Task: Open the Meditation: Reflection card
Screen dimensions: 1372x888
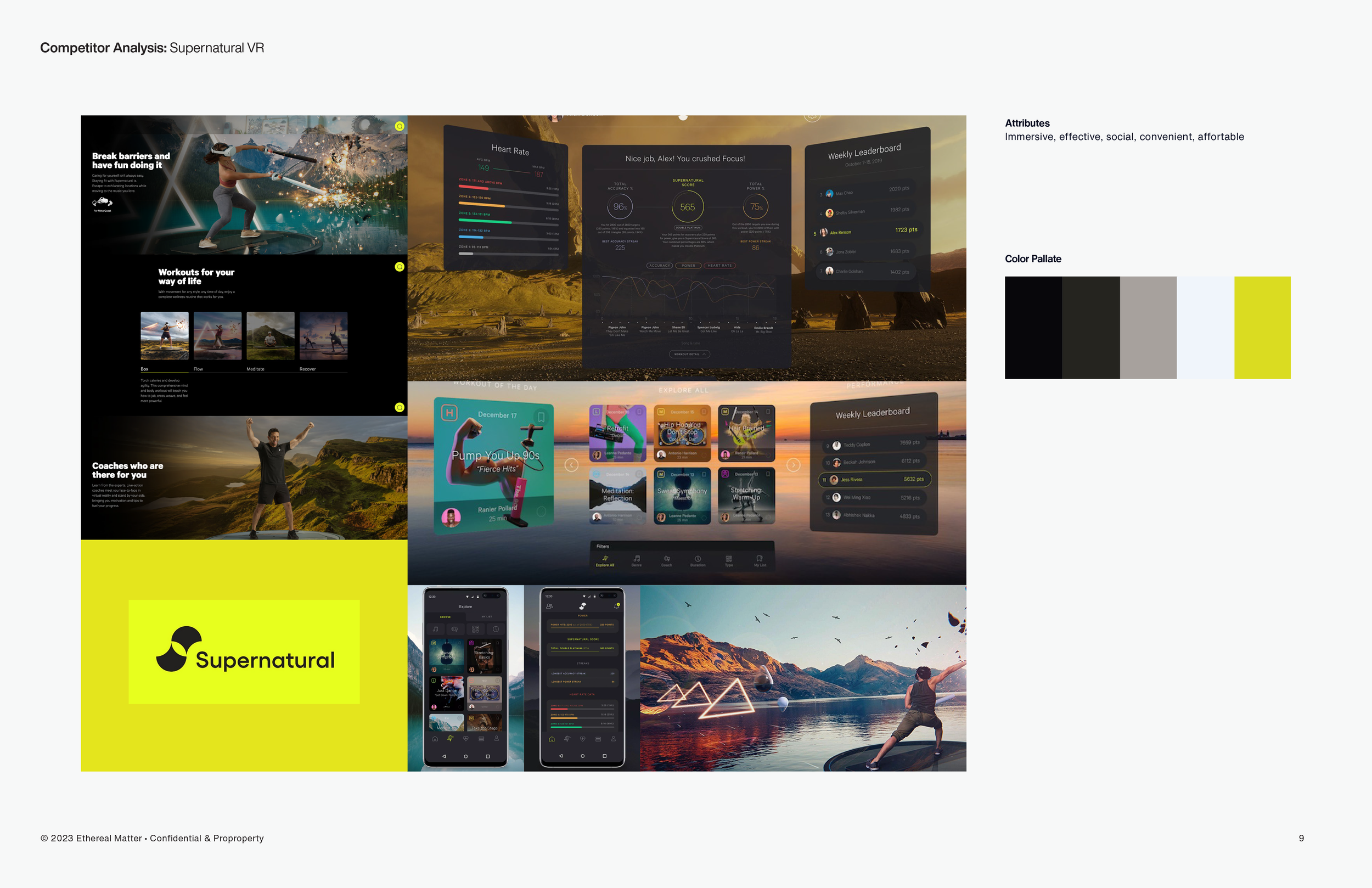Action: [617, 496]
